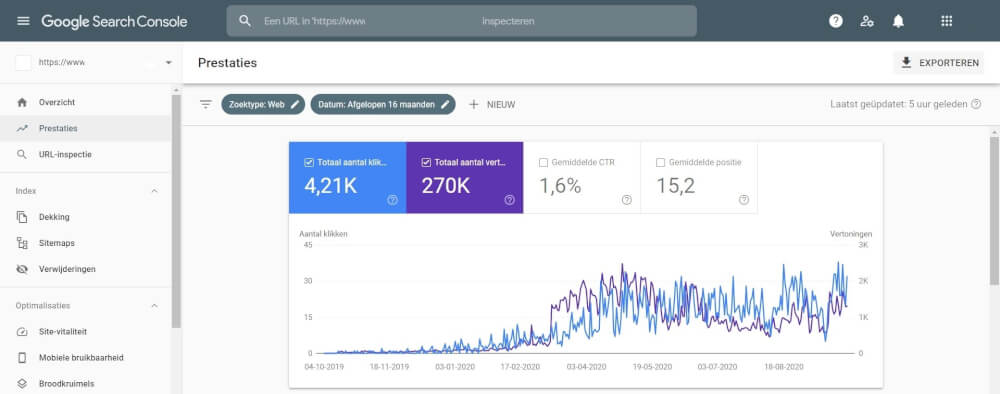Open Site-vitaliteit report
The width and height of the screenshot is (1000, 394).
[x=85, y=332]
